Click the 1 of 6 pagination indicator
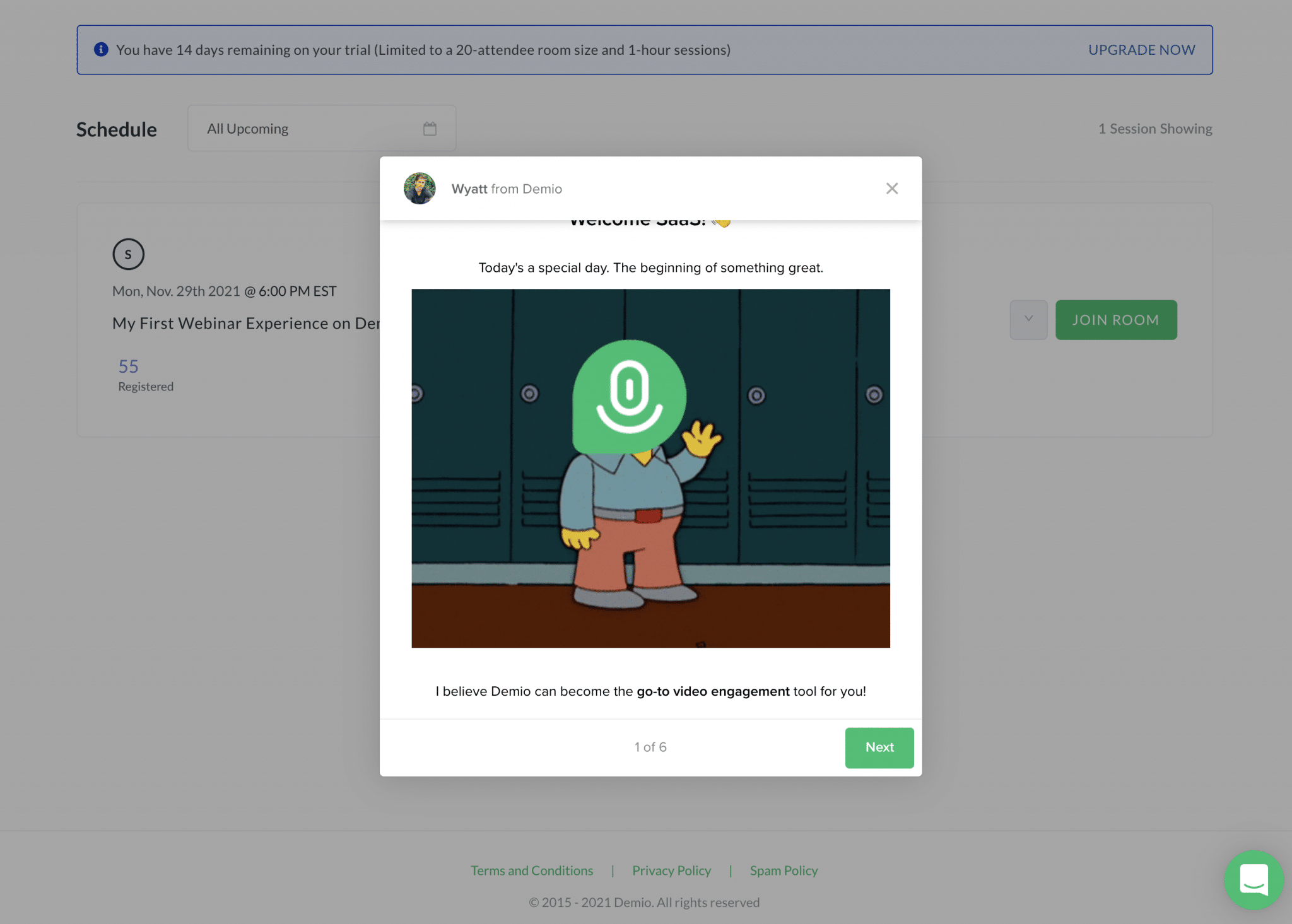 tap(651, 747)
